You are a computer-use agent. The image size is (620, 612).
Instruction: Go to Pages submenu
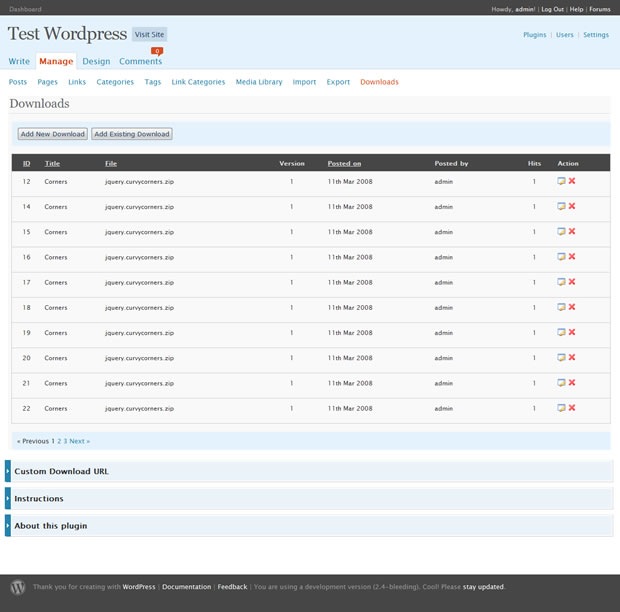pyautogui.click(x=47, y=82)
